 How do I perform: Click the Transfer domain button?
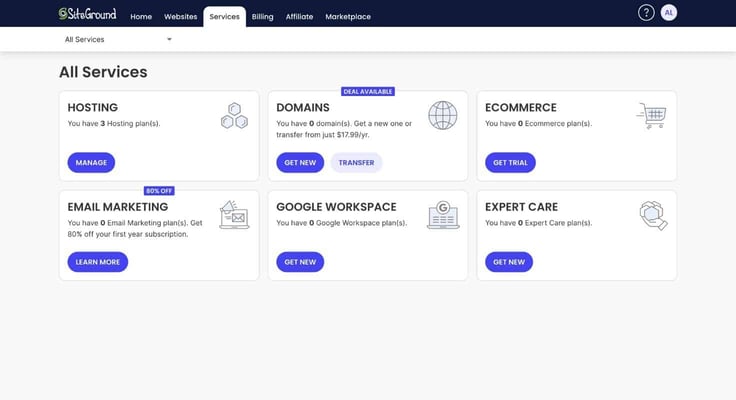[356, 162]
